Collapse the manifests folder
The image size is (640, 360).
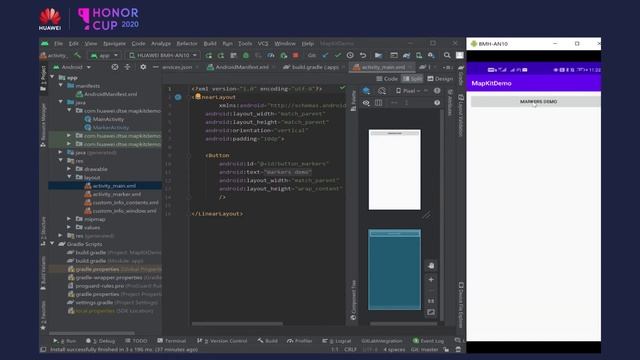(61, 86)
